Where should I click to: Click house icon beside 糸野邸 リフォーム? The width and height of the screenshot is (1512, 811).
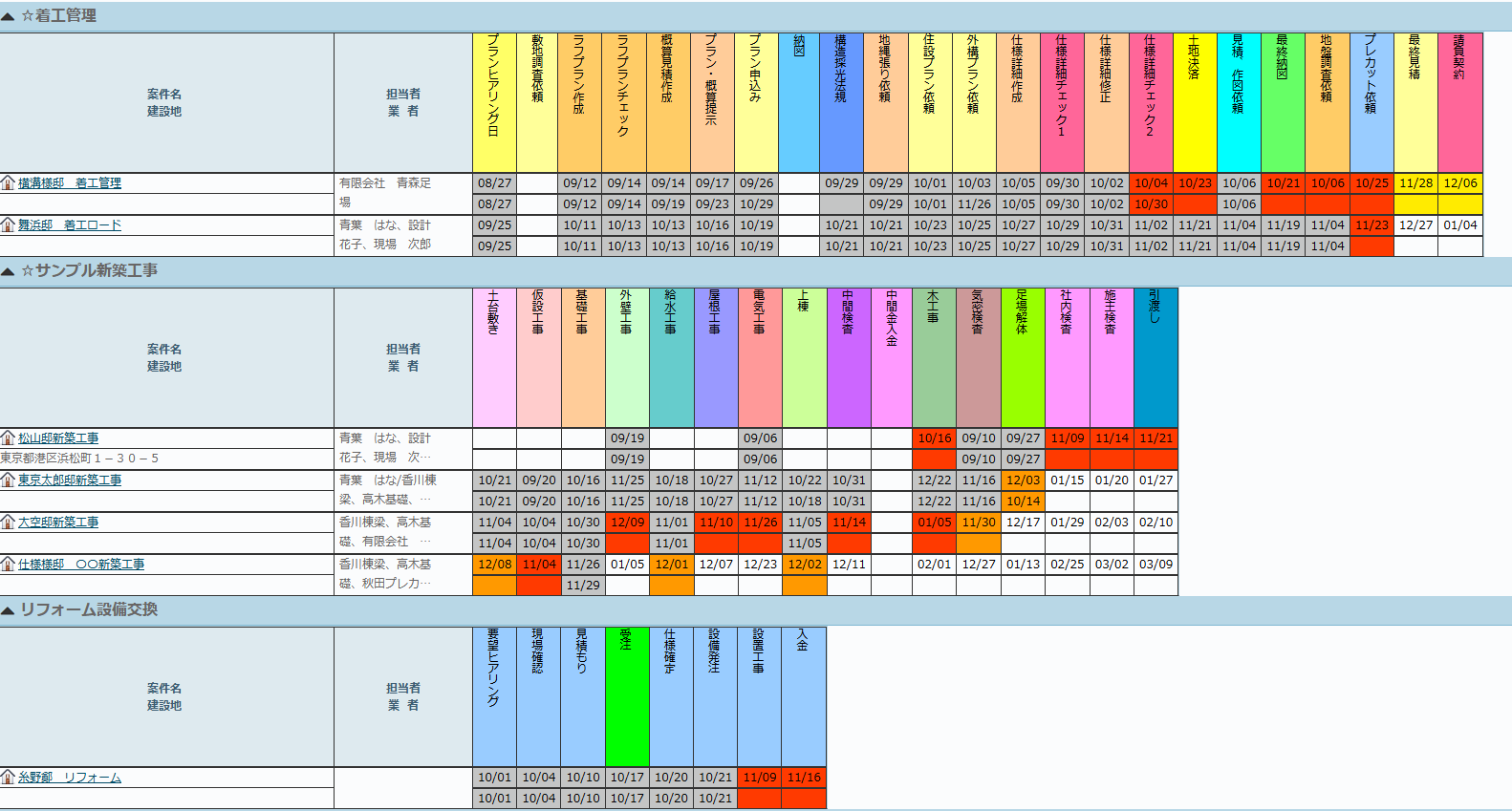(8, 778)
